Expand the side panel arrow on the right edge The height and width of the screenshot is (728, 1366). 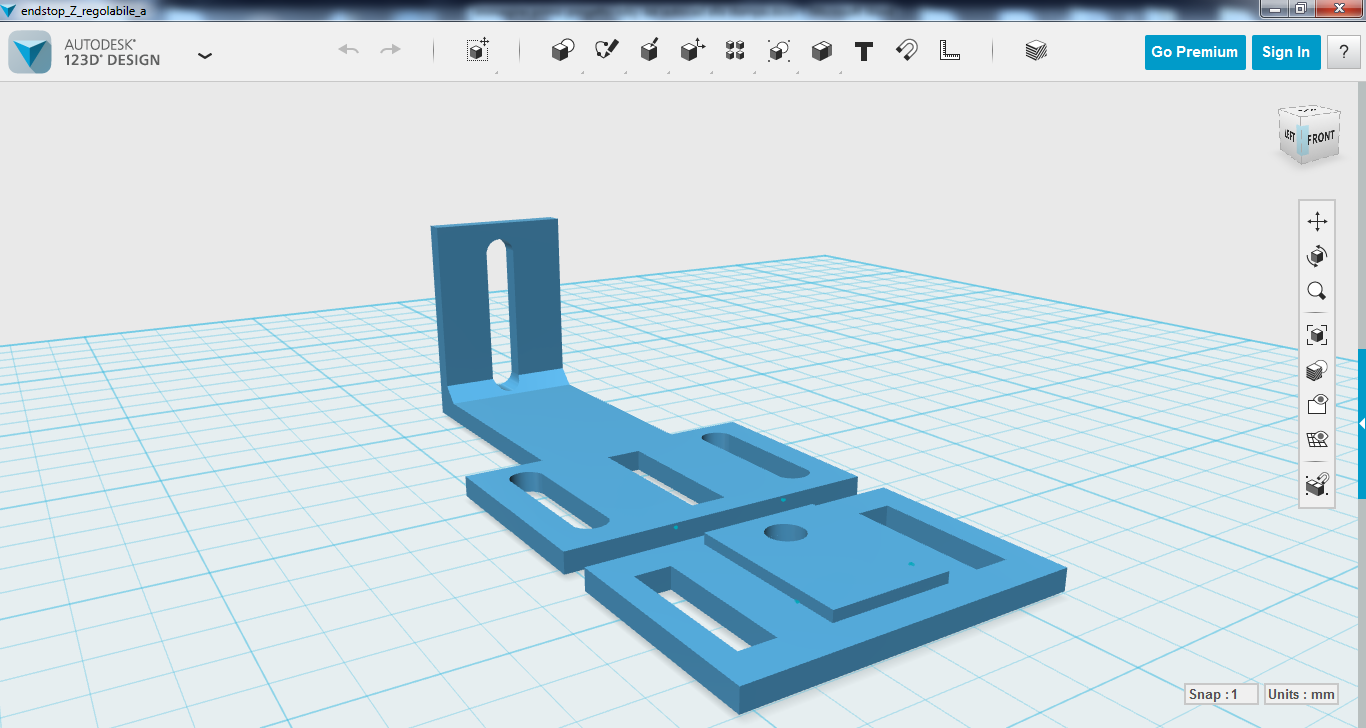coord(1361,424)
